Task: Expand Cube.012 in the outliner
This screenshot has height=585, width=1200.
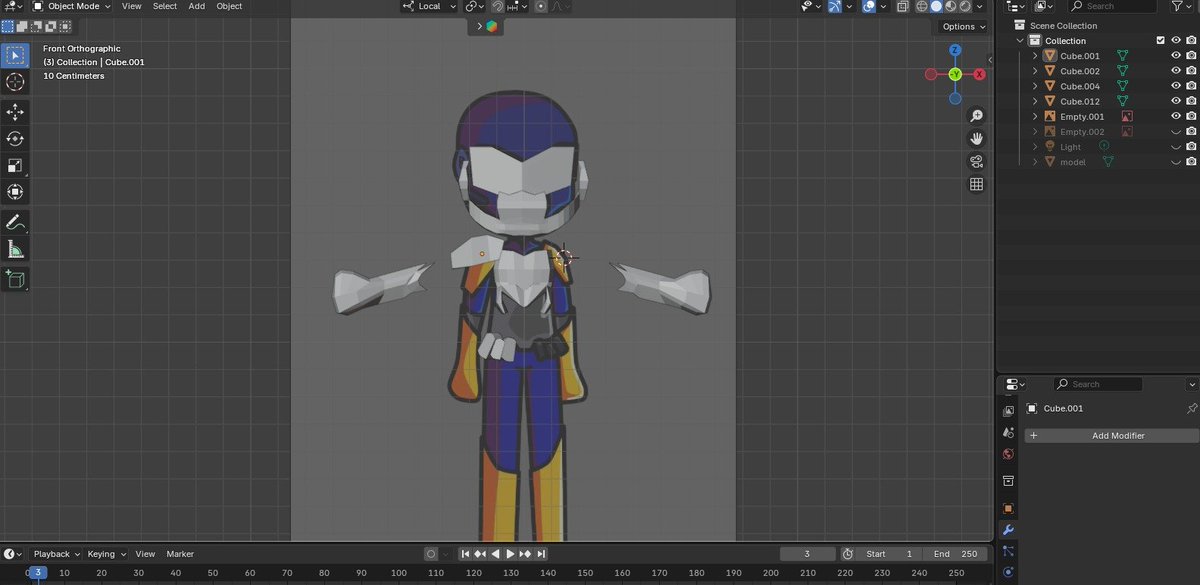Action: point(1035,101)
